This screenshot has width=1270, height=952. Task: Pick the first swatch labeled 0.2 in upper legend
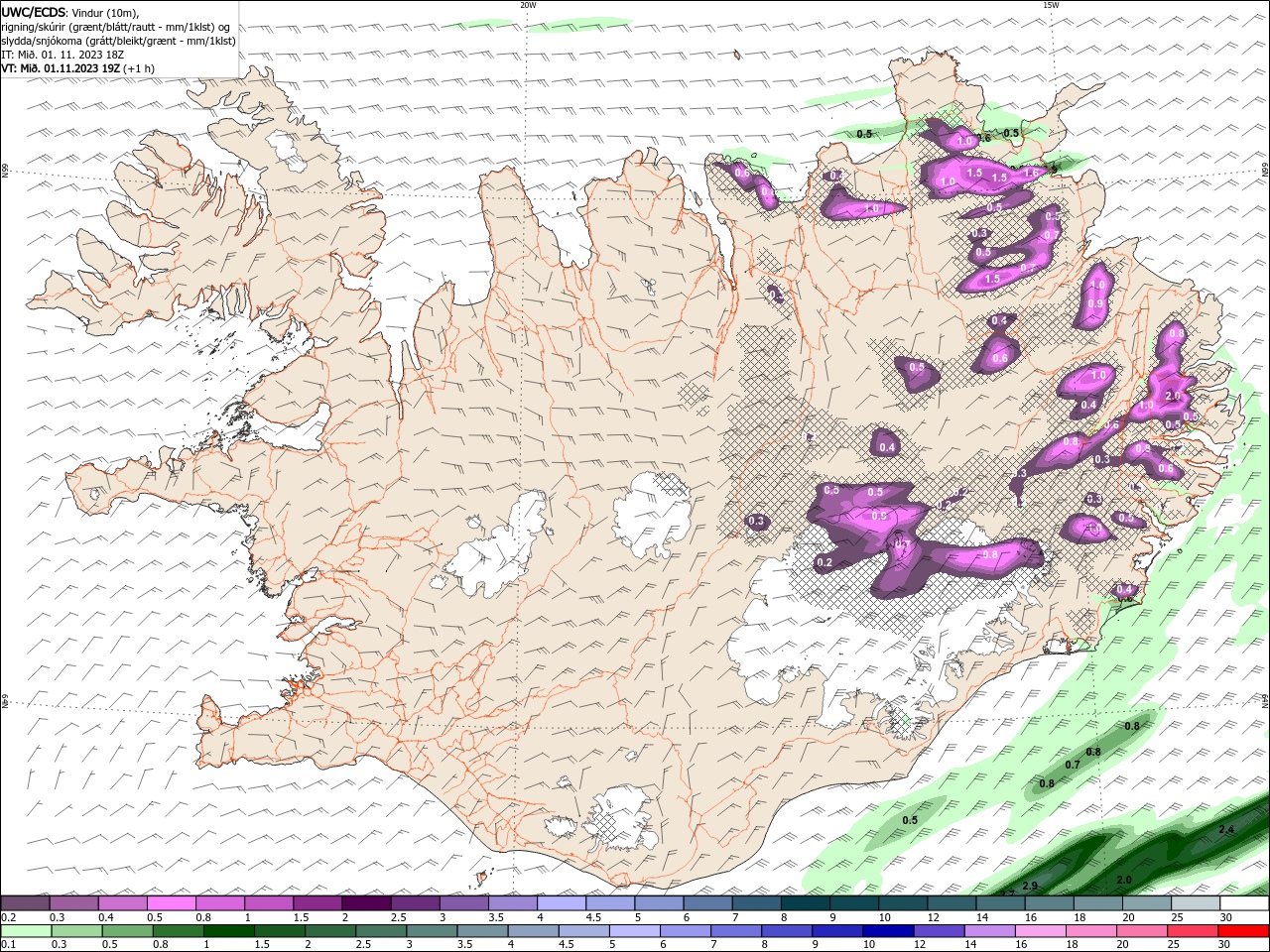pyautogui.click(x=25, y=903)
